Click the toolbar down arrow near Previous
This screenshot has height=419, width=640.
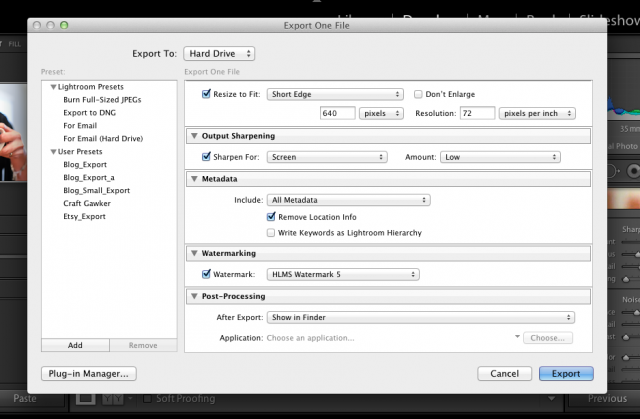[x=551, y=399]
